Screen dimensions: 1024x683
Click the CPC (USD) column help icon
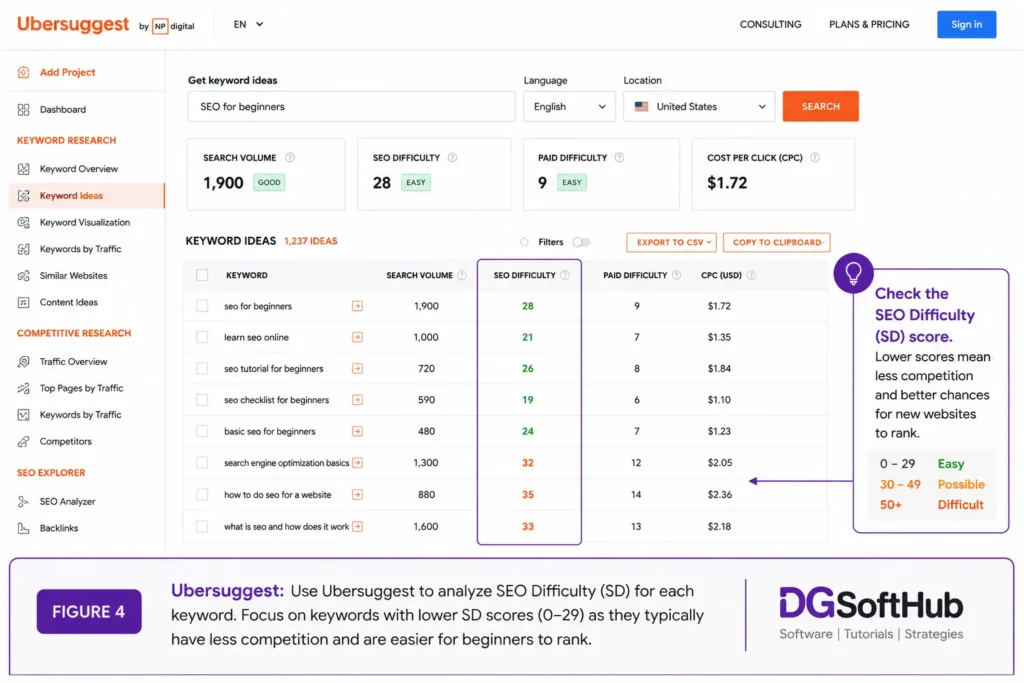click(x=751, y=275)
